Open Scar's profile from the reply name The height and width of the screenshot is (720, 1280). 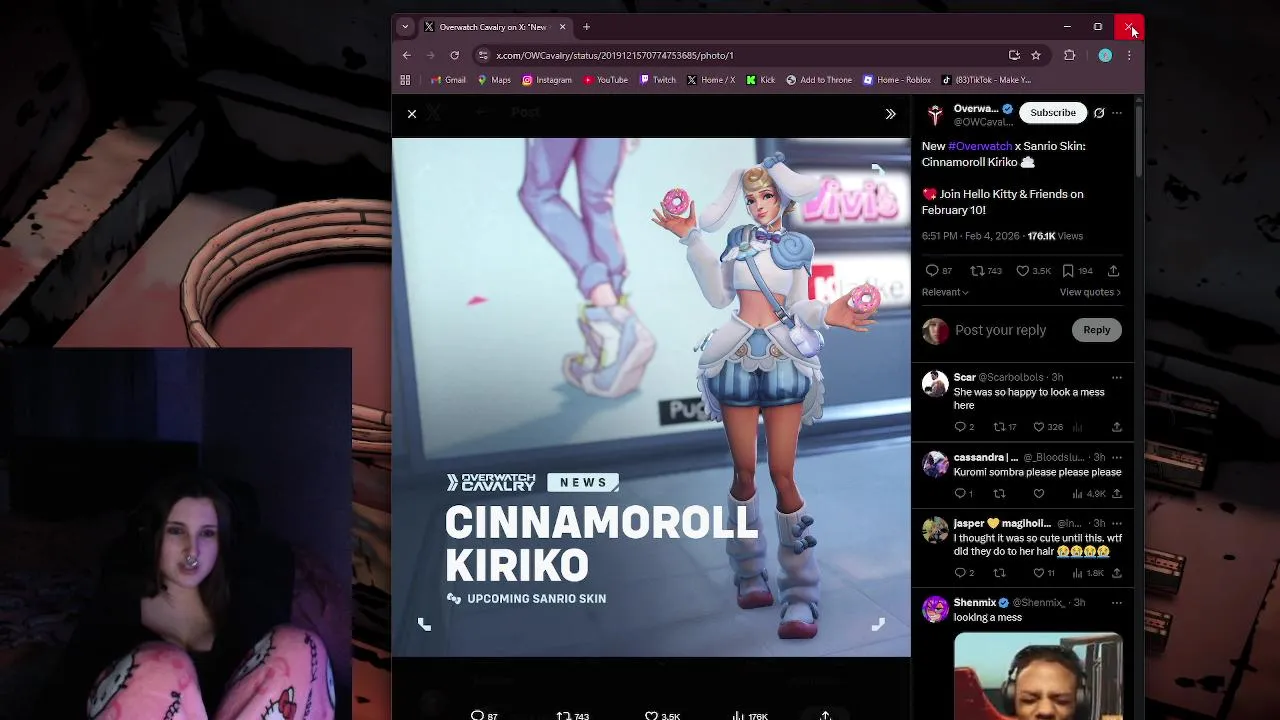pyautogui.click(x=964, y=377)
